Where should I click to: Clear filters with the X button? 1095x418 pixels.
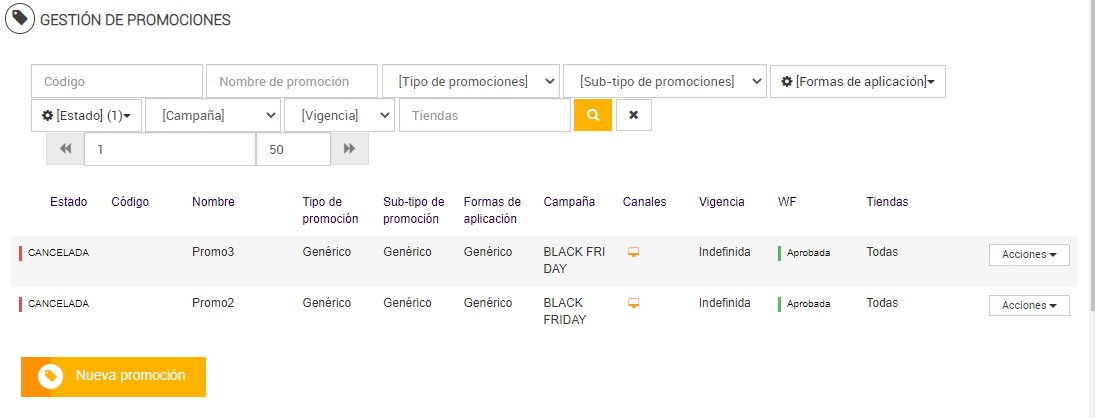[633, 115]
